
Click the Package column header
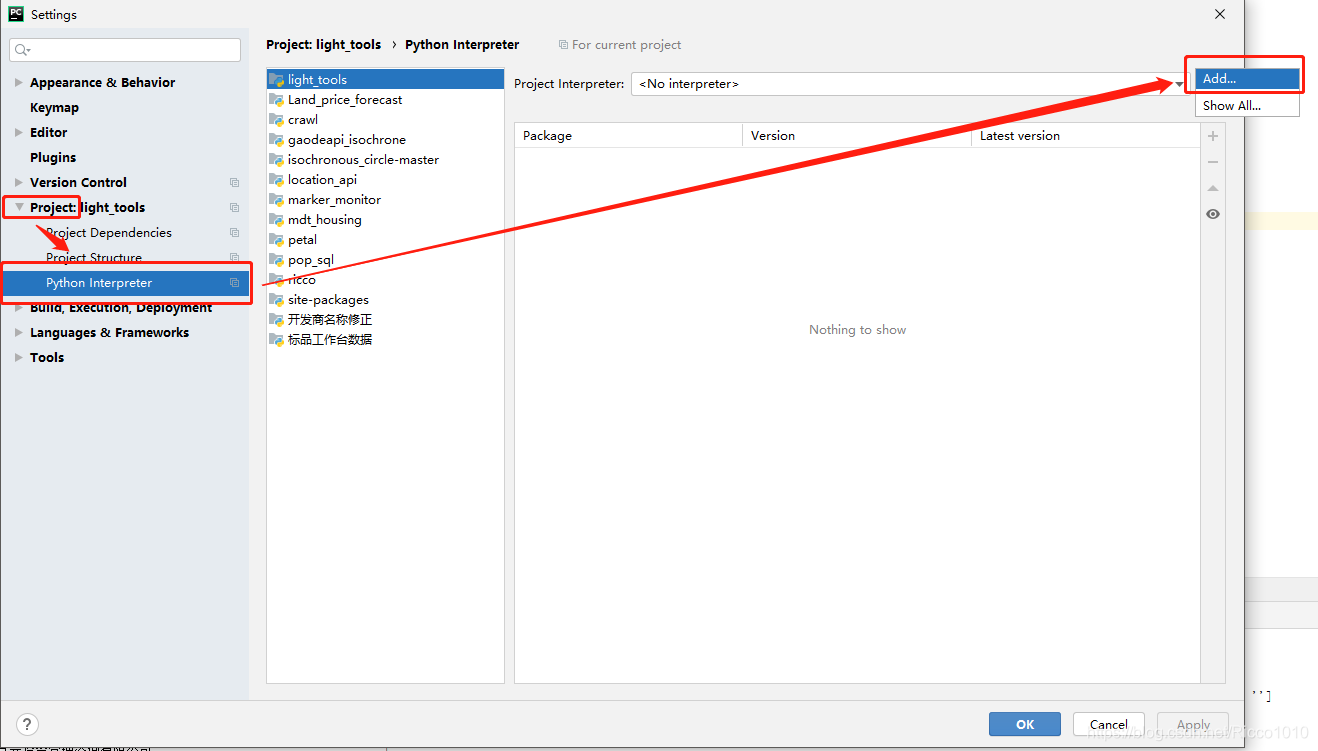[628, 136]
